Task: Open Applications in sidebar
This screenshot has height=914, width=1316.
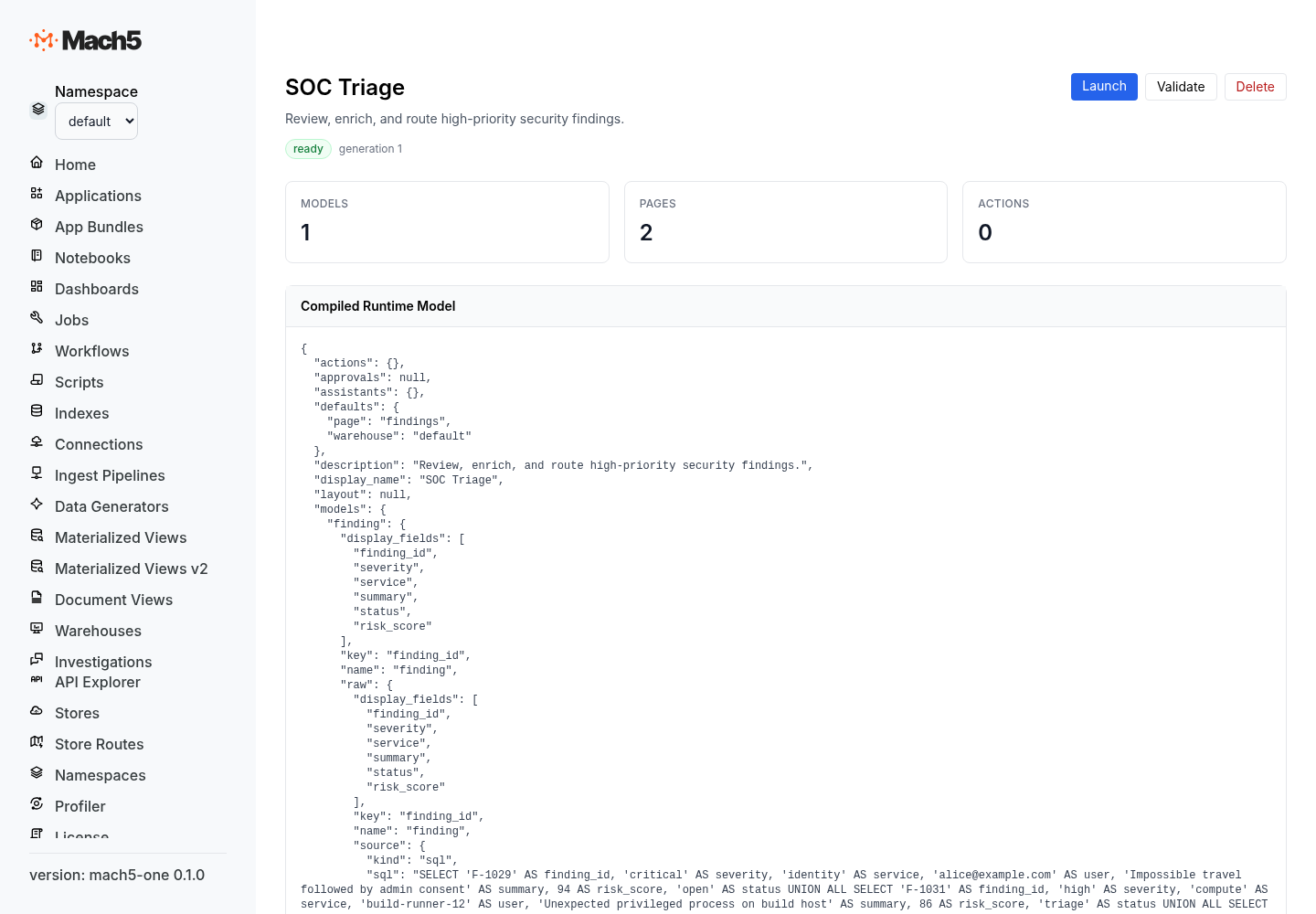Action: click(98, 196)
